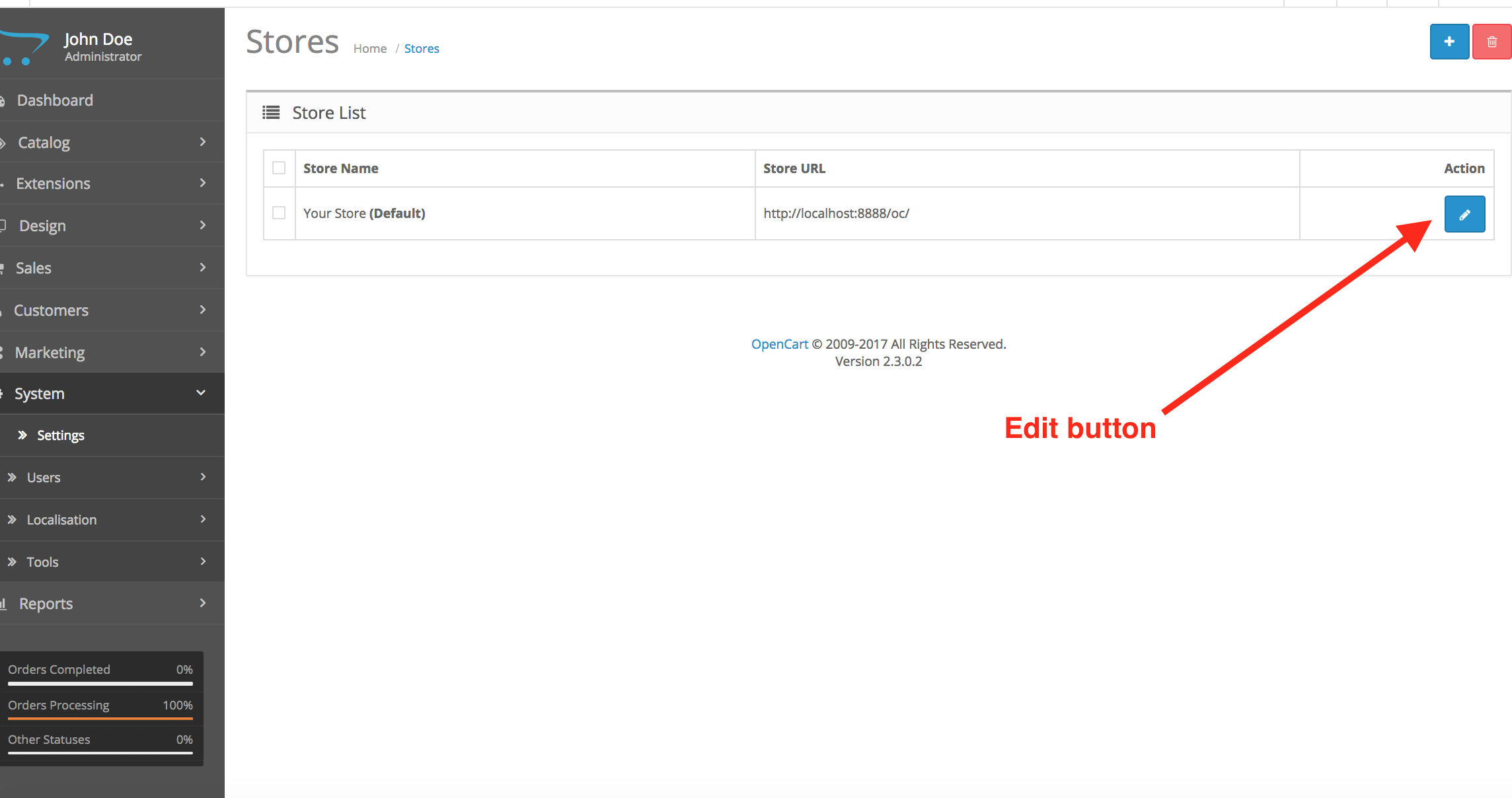Expand the Catalog menu chevron
The width and height of the screenshot is (1512, 798).
click(x=203, y=141)
